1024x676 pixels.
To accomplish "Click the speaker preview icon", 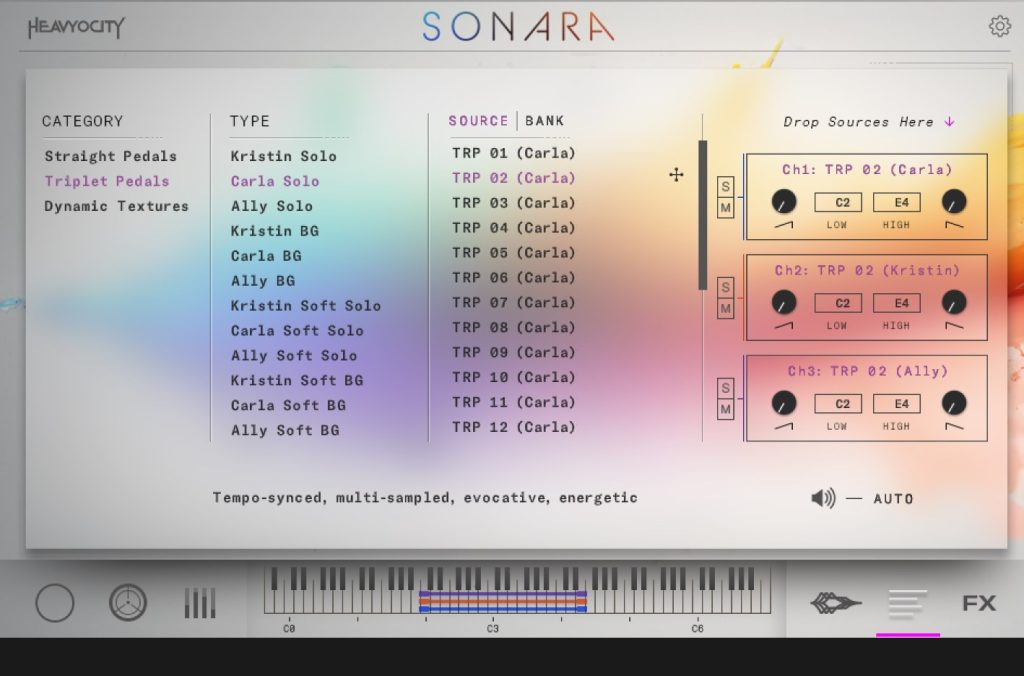I will point(823,498).
